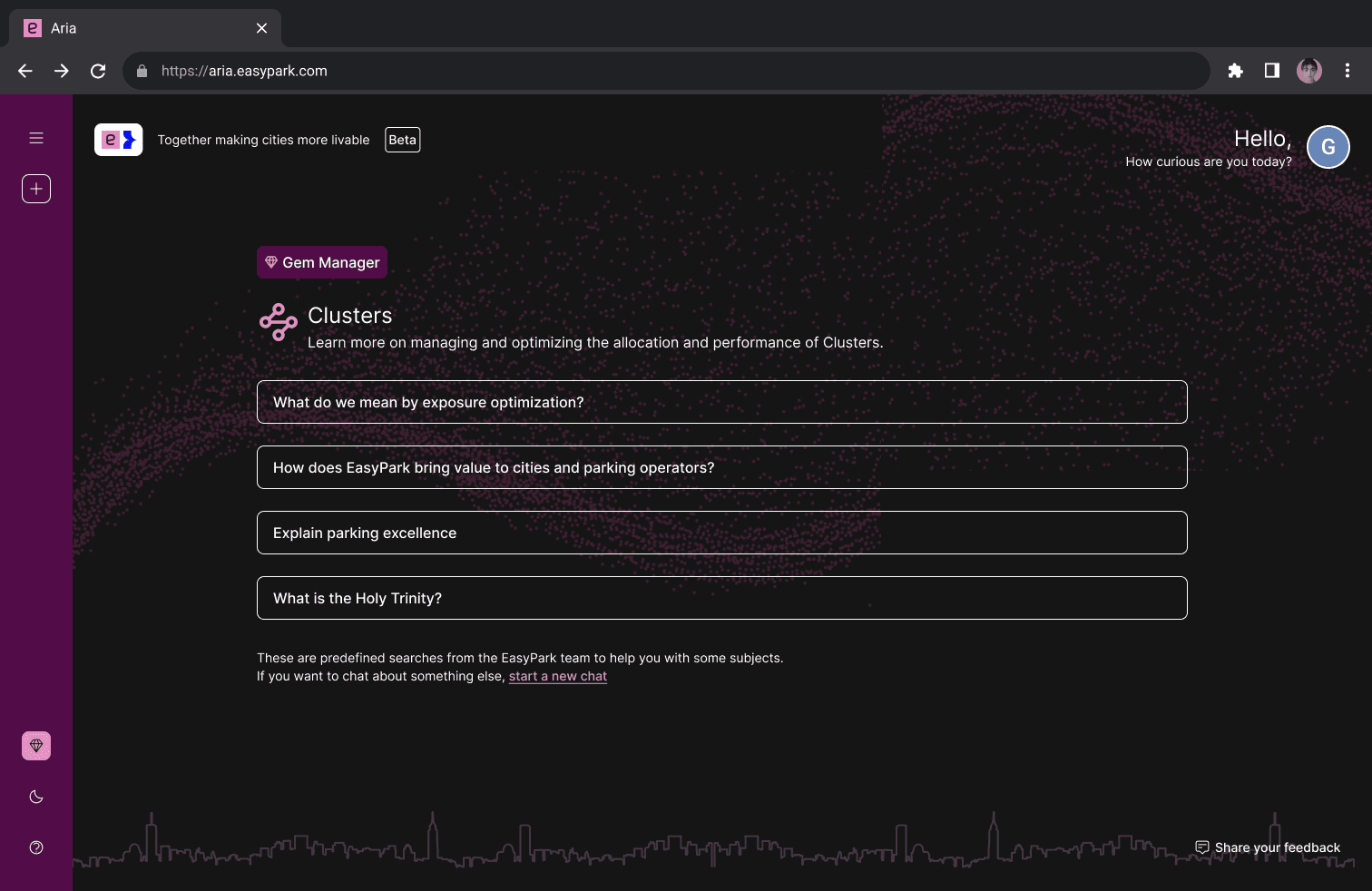Click the 'Clusters' heading
The height and width of the screenshot is (891, 1372).
coord(350,315)
